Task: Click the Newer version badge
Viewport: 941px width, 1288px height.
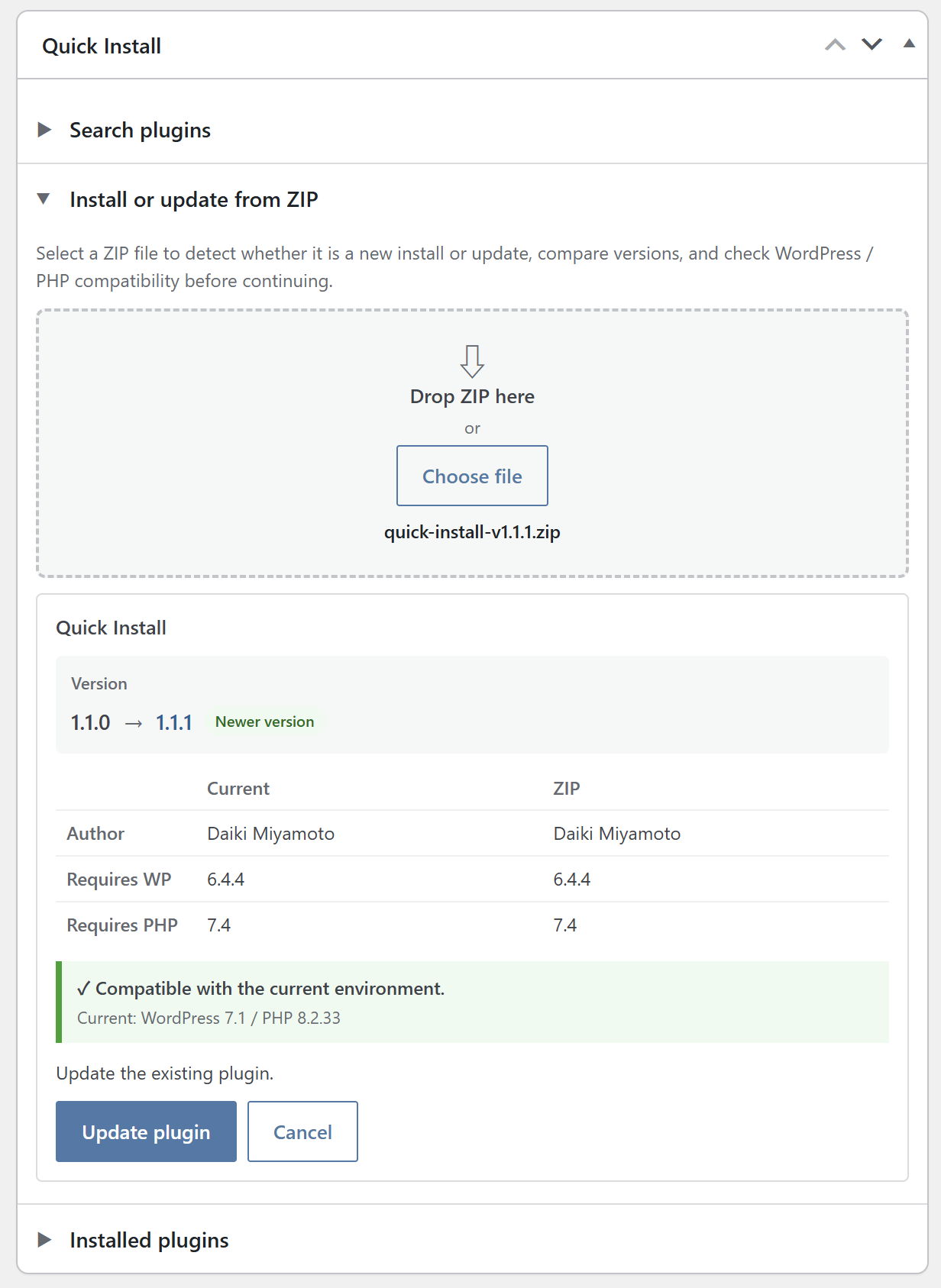Action: pos(264,721)
